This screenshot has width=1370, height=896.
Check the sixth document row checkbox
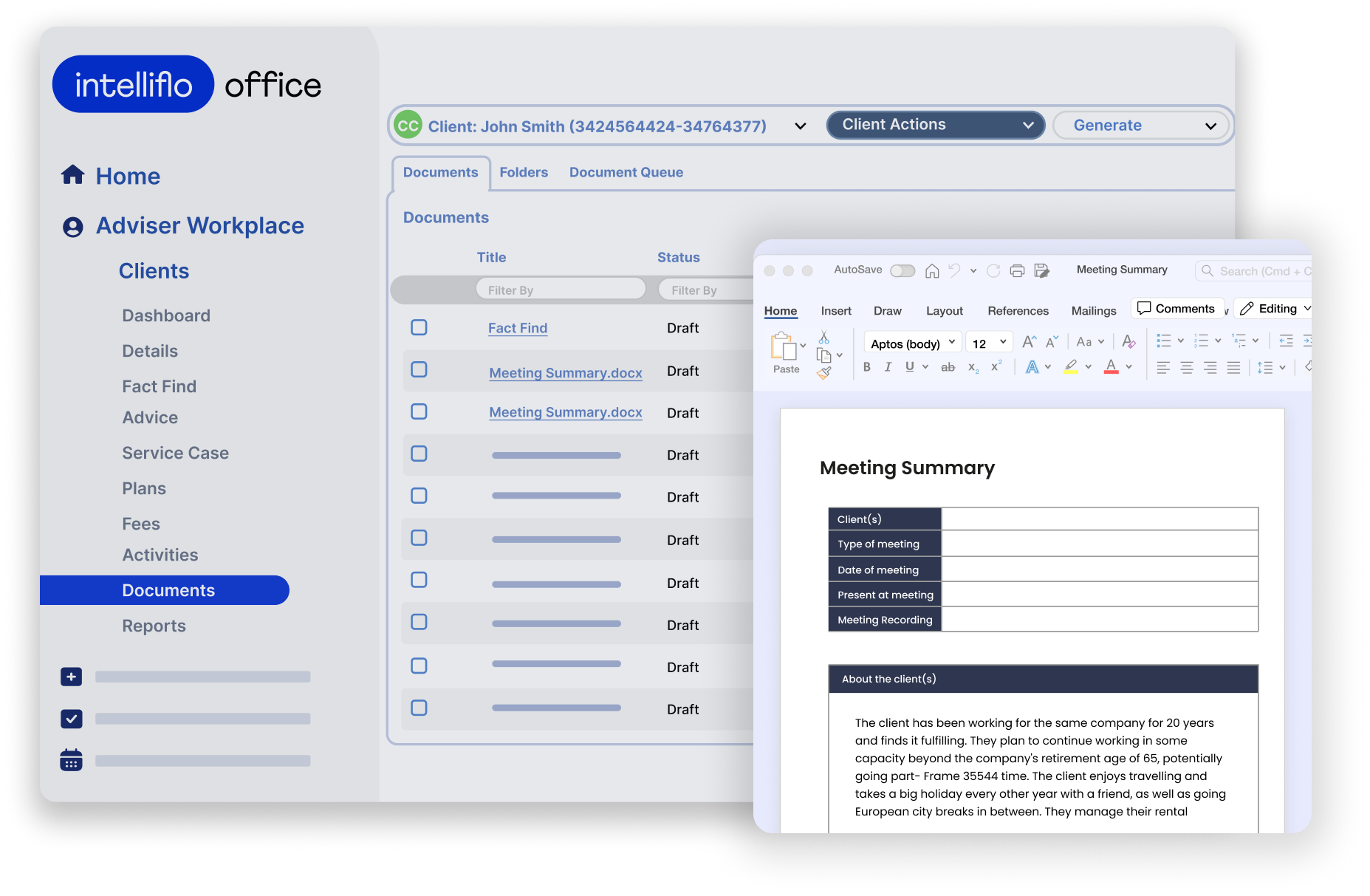tap(419, 538)
